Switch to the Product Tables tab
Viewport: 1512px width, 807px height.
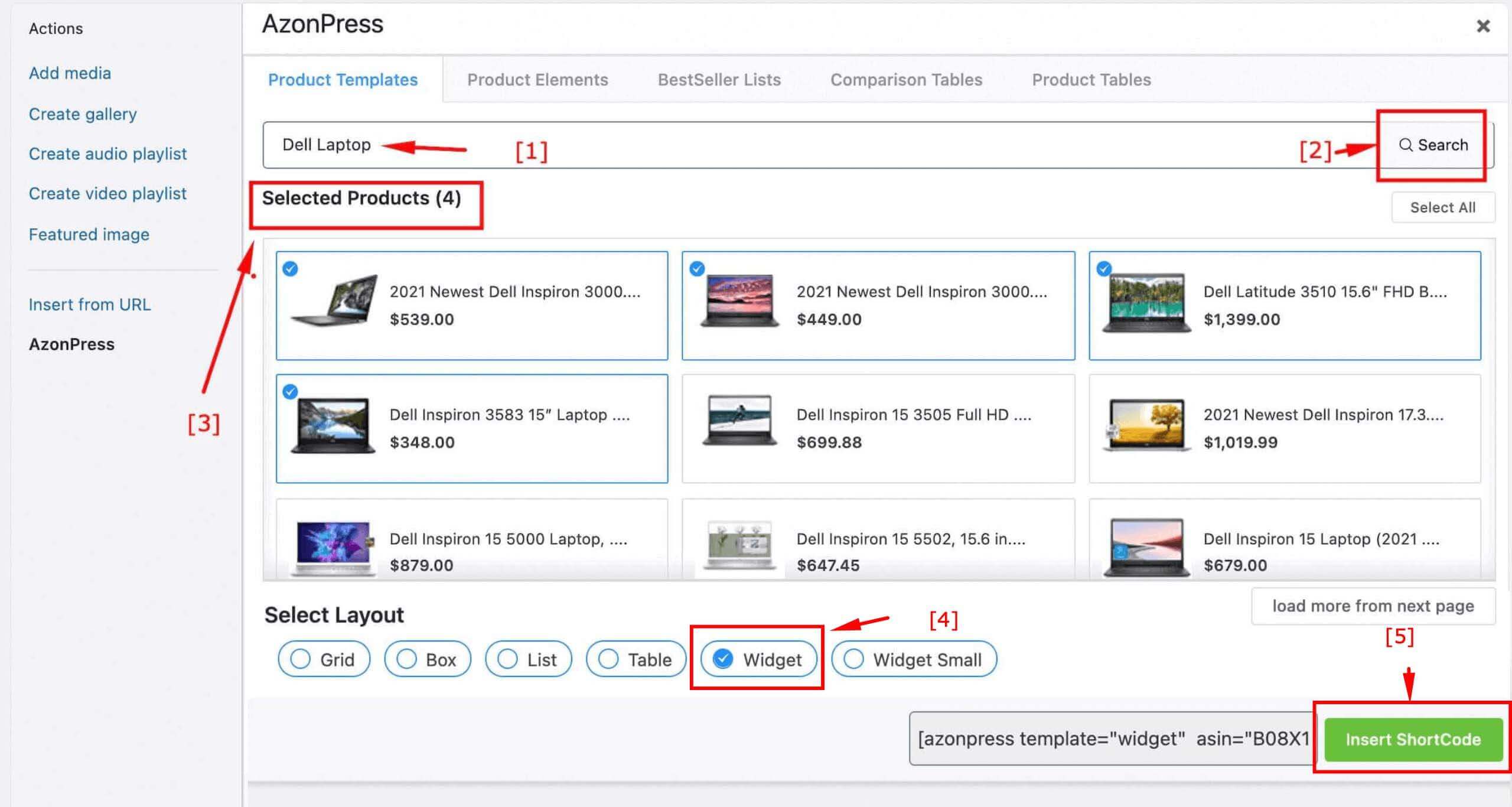1091,80
